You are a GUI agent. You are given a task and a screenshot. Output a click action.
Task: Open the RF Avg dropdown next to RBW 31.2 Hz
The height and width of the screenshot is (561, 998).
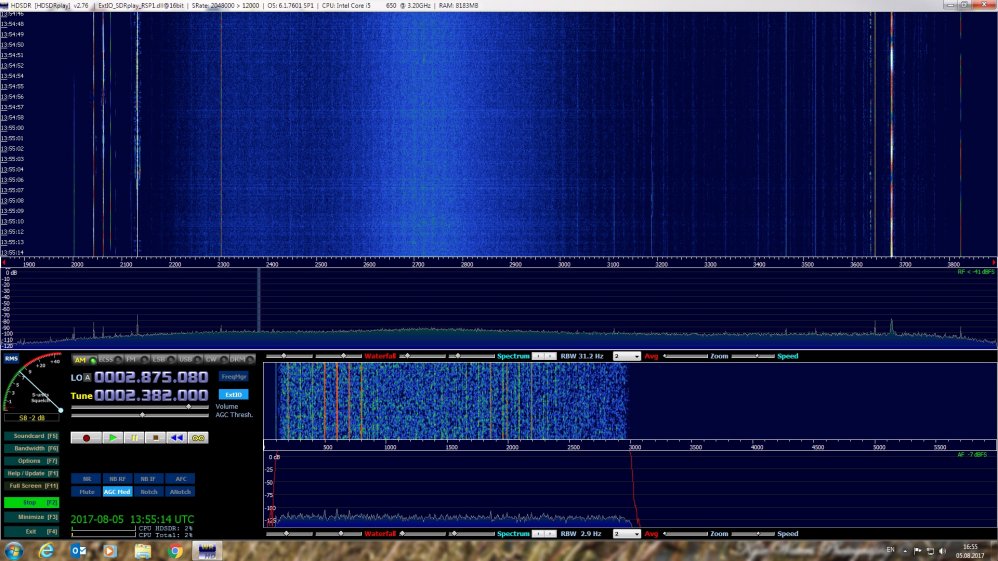[626, 357]
